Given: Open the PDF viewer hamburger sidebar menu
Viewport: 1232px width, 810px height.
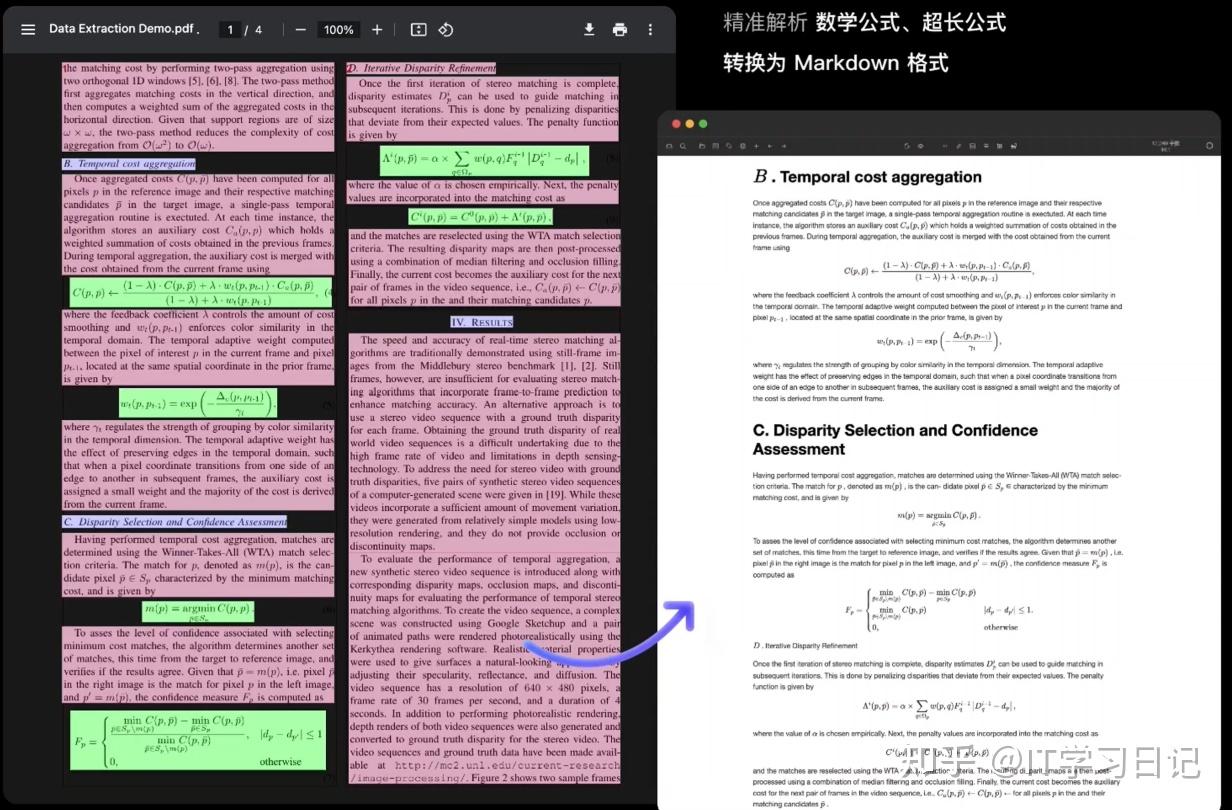Looking at the screenshot, I should coord(28,29).
